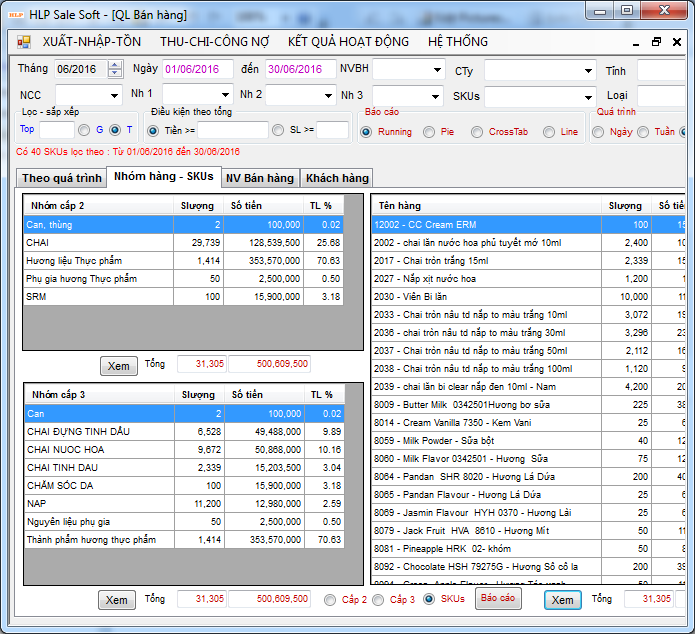The image size is (695, 634).
Task: Select Tuần process radio button
Action: click(x=643, y=132)
